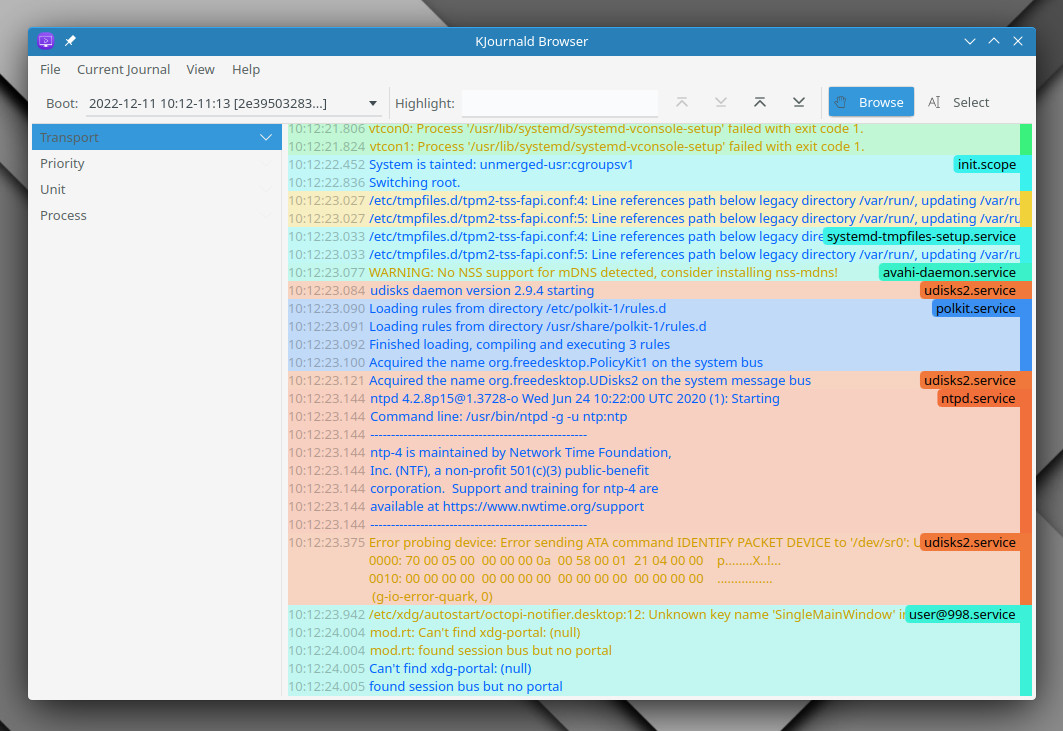Select 'found session bus but no portal' last line
Viewport: 1063px width, 731px height.
pyautogui.click(x=654, y=686)
